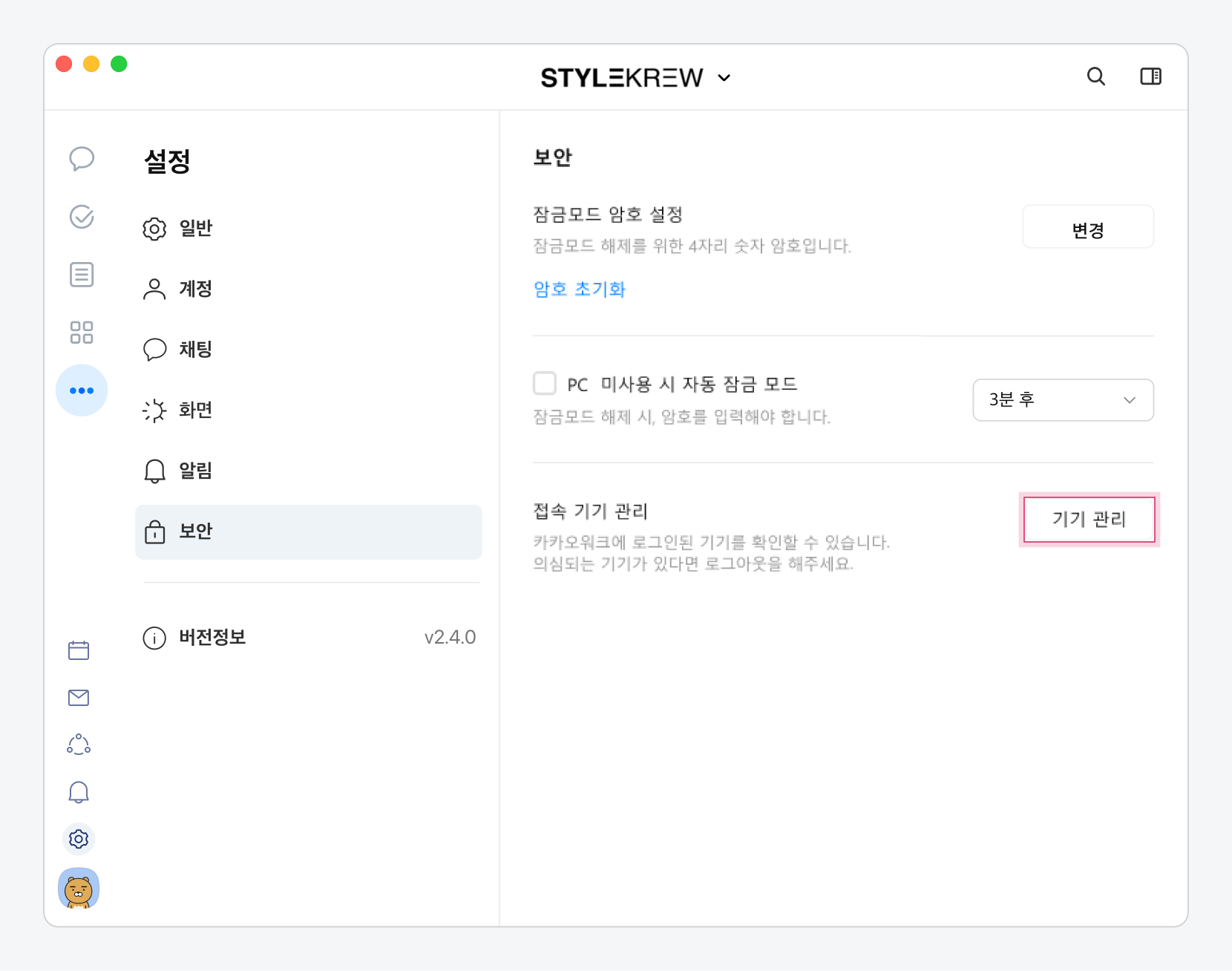Select 알림 settings menu item
This screenshot has width=1232, height=971.
196,471
